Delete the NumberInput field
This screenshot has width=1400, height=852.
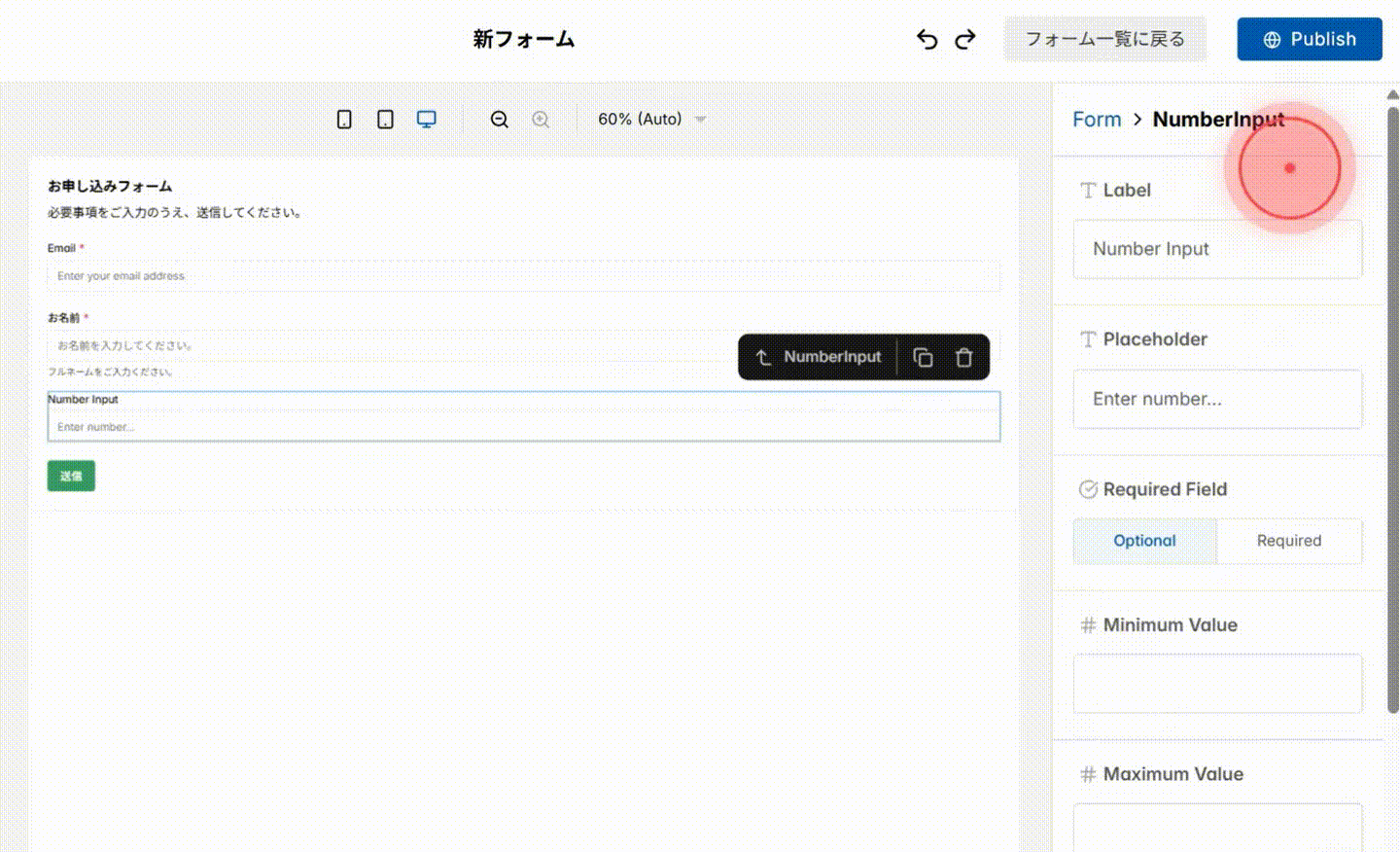[x=963, y=357]
